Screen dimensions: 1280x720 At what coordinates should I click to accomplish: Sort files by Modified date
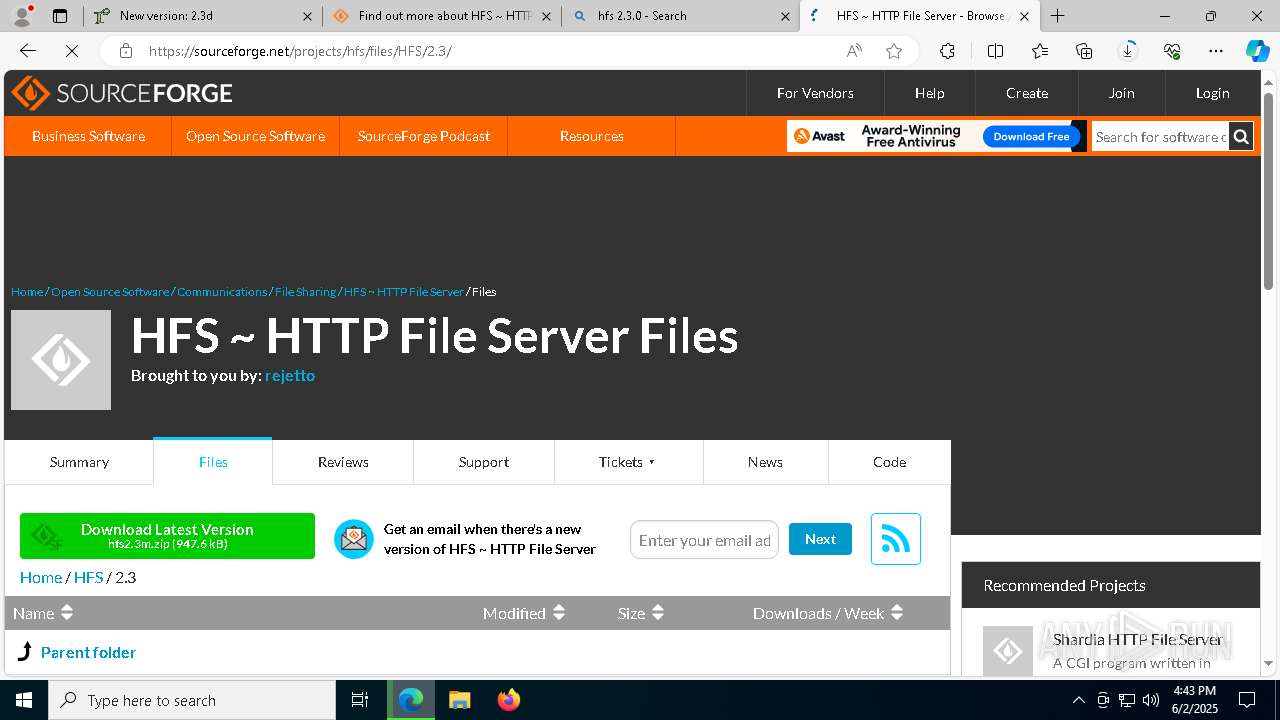pyautogui.click(x=524, y=613)
